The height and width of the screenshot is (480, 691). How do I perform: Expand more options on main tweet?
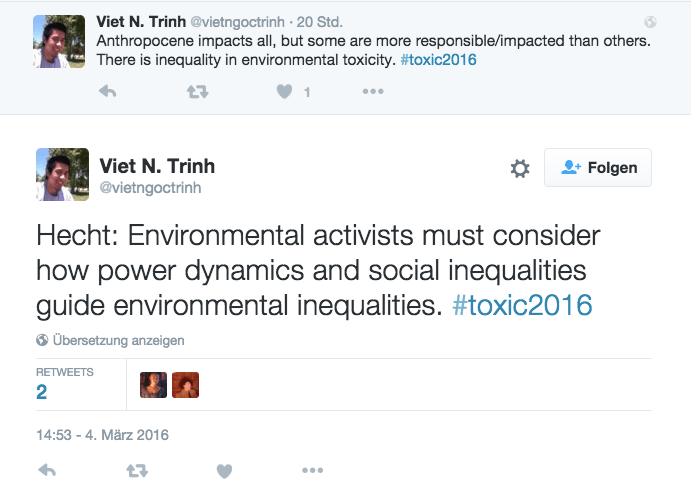312,470
